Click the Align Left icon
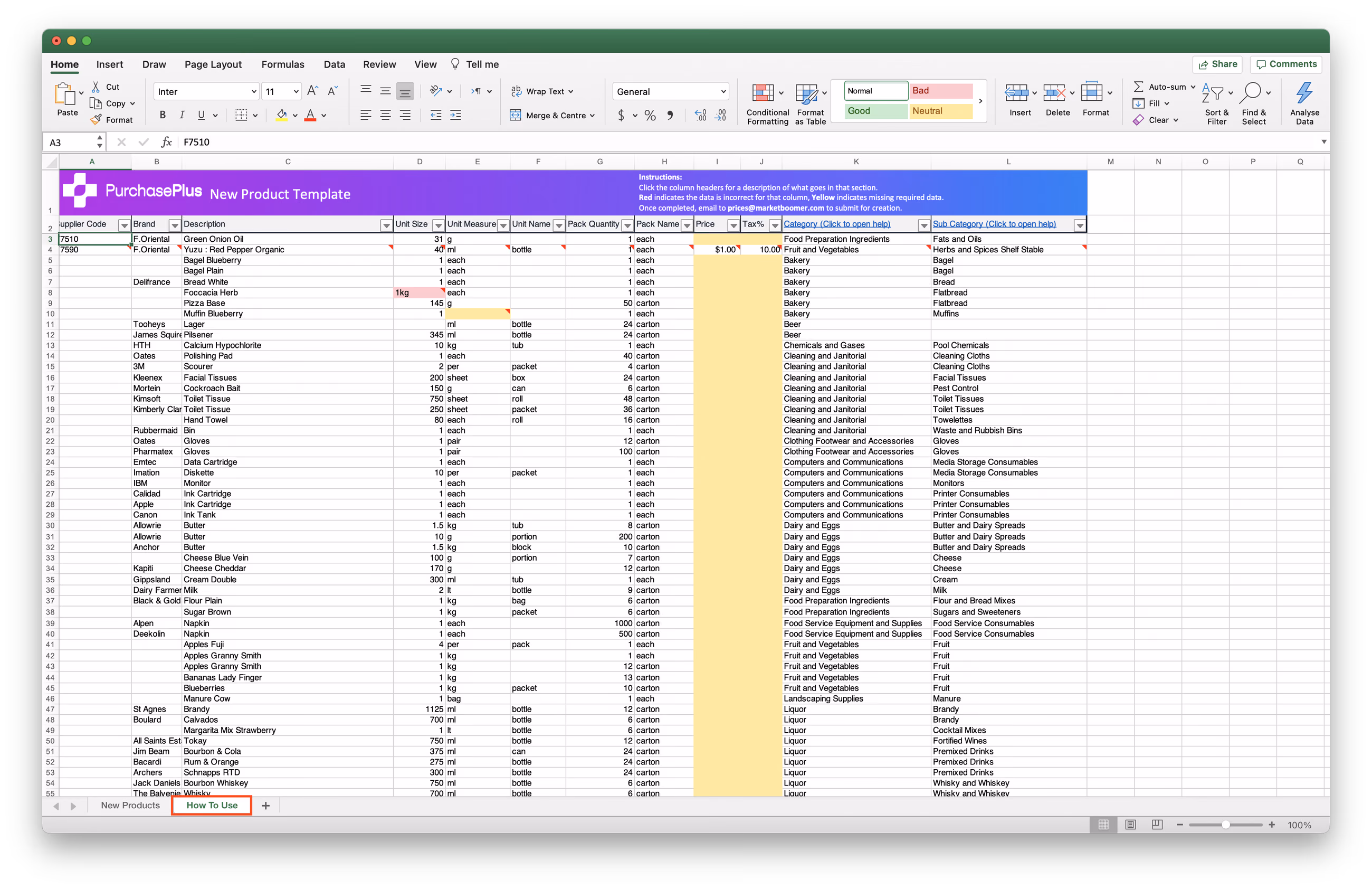 (x=366, y=115)
